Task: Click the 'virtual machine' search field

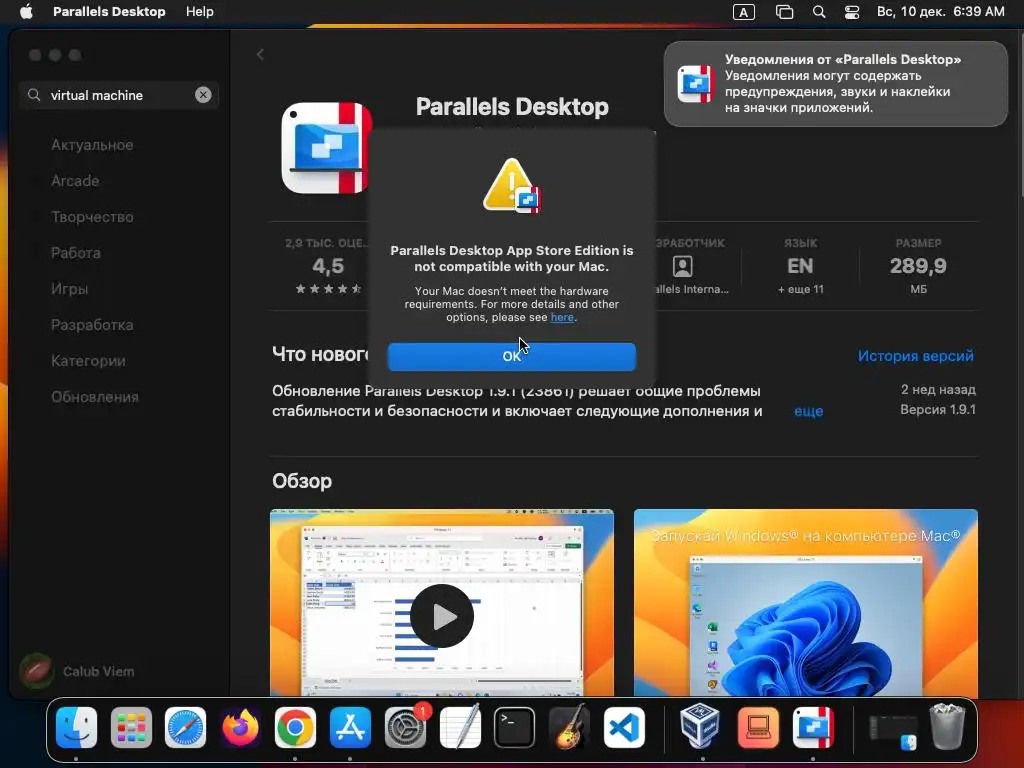Action: (x=118, y=95)
